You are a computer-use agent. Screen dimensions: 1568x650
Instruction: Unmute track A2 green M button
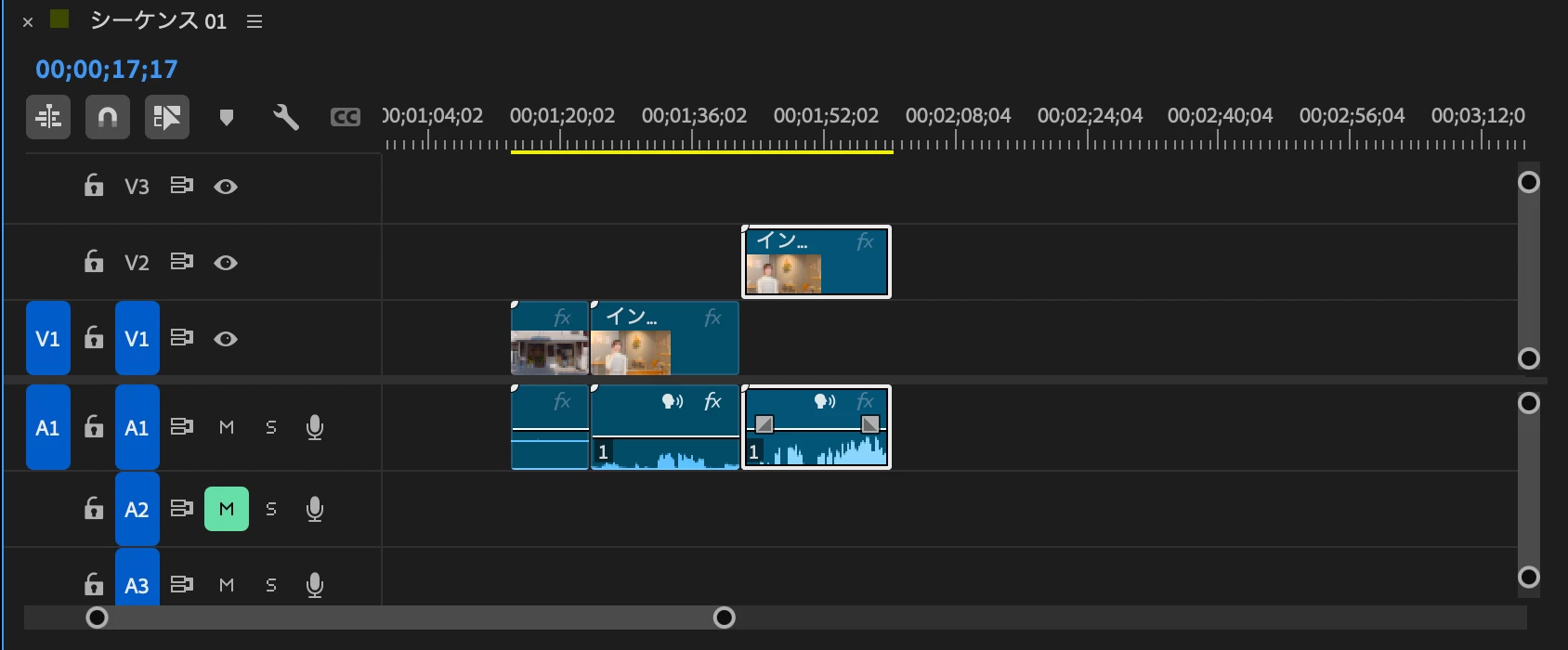coord(227,509)
